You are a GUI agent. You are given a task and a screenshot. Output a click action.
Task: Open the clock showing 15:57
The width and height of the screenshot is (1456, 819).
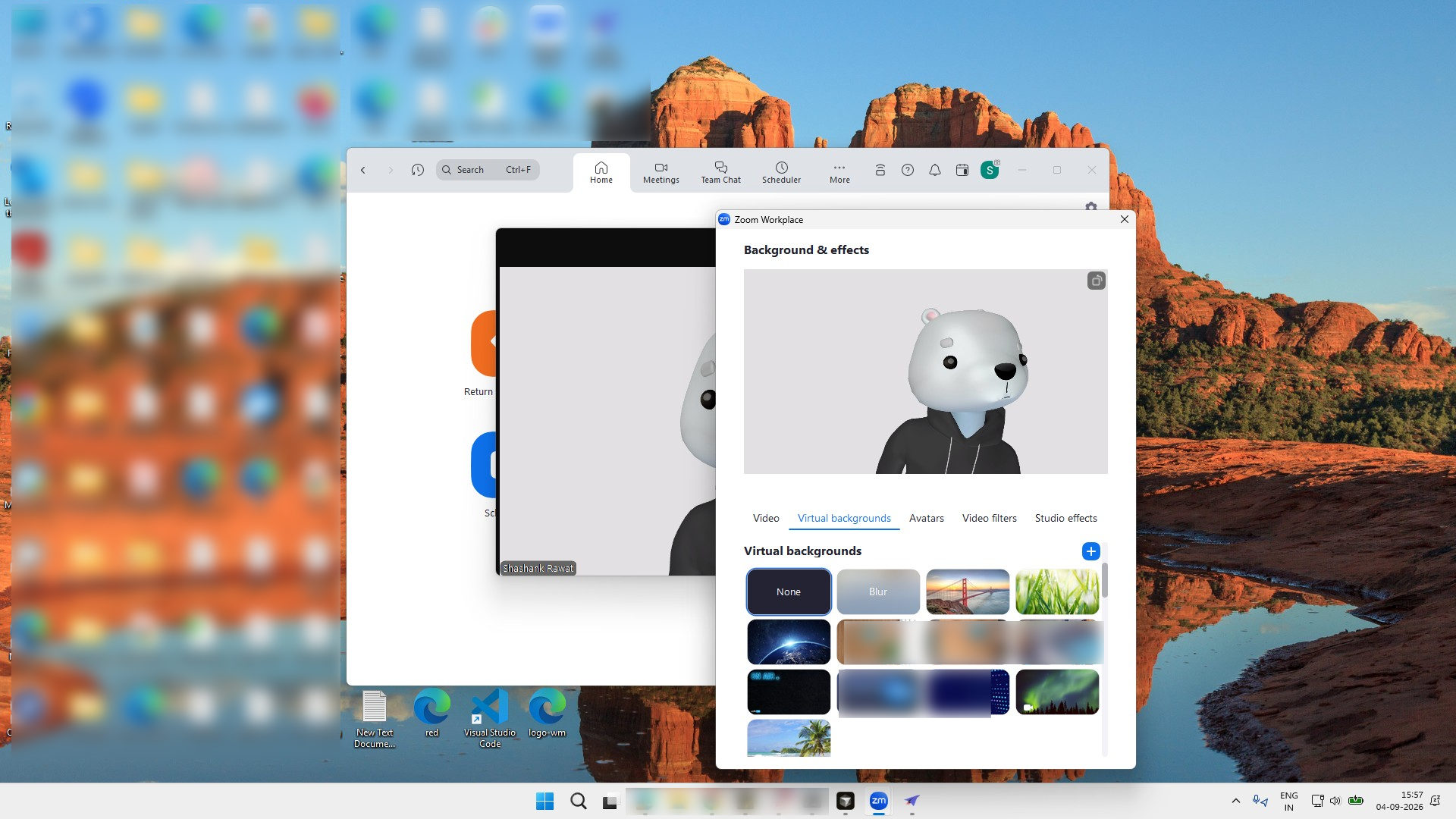click(1399, 801)
